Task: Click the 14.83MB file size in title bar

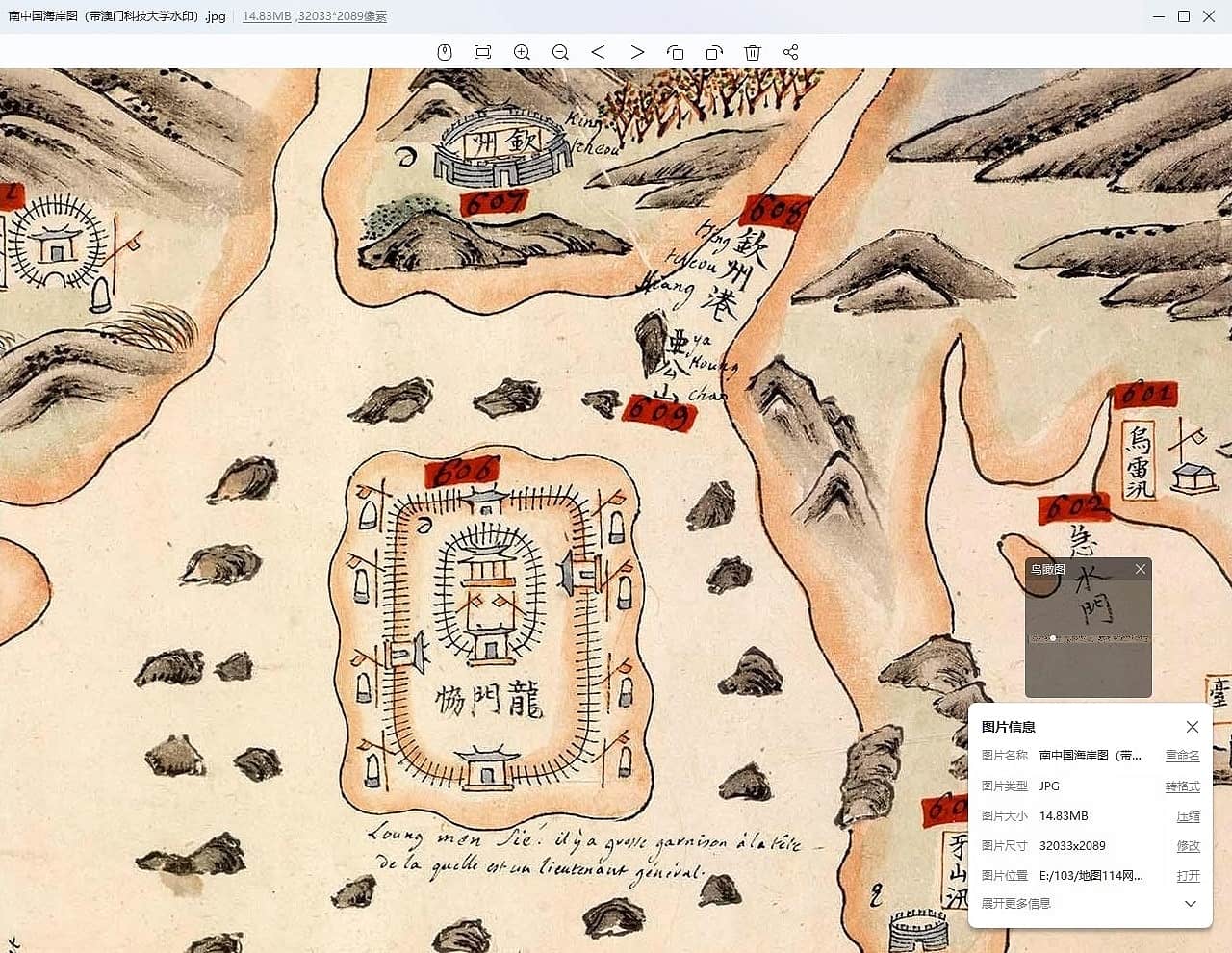Action: [x=267, y=16]
